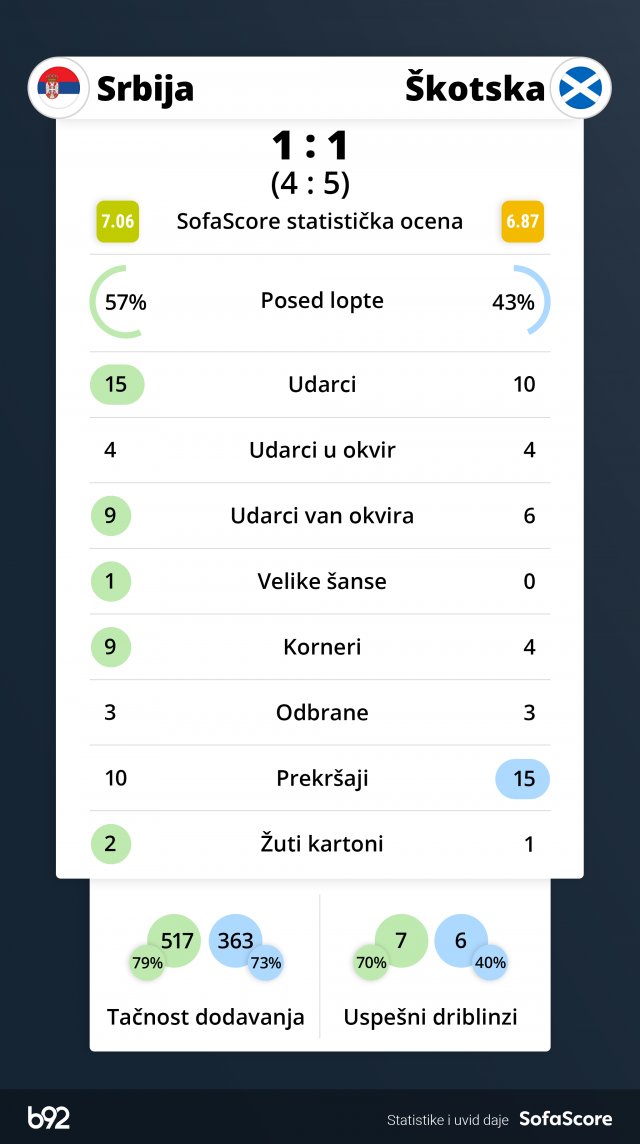Click the Serbia flag icon
Screen dimensions: 640x1144
pyautogui.click(x=59, y=88)
